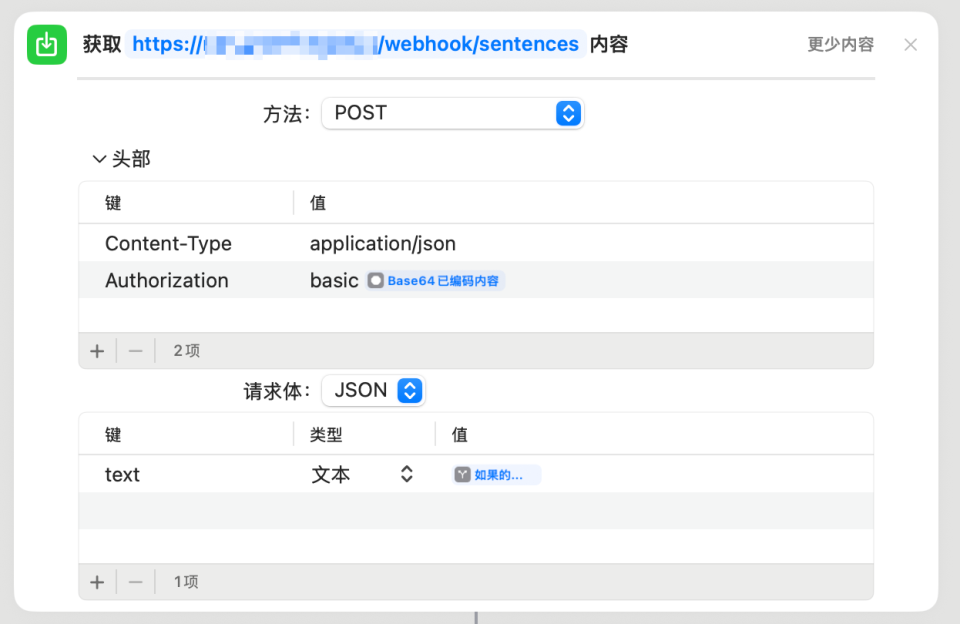
Task: Dismiss the action with the X button
Action: [x=910, y=44]
